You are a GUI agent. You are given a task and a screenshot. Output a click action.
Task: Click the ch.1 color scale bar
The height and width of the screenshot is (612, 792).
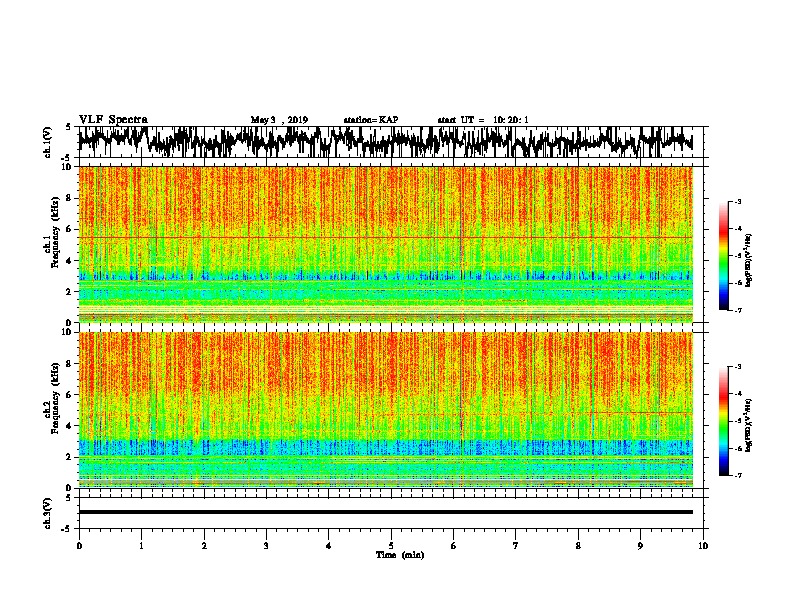point(723,256)
